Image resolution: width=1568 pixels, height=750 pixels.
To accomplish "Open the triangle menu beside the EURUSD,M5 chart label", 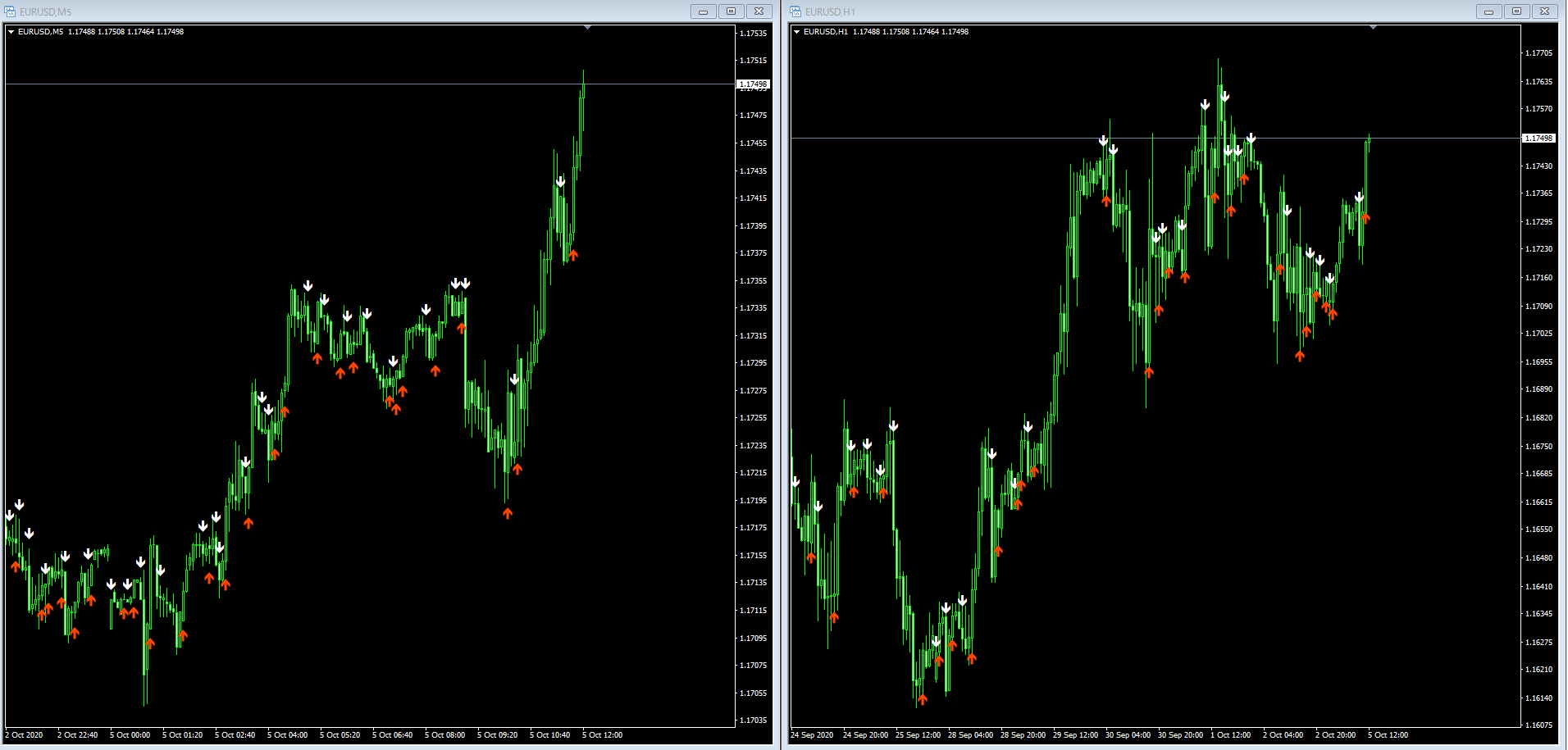I will pos(11,32).
